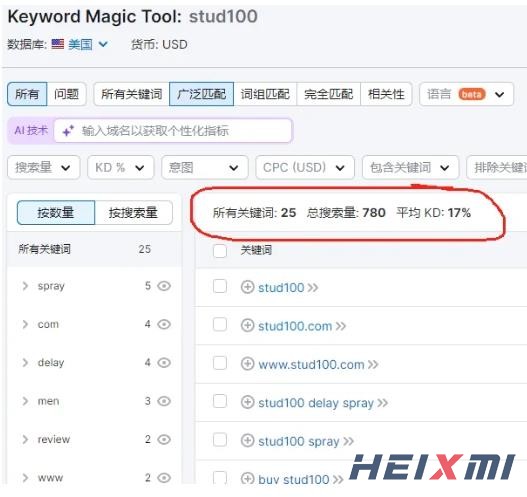Switch grouping to 按数量
The height and width of the screenshot is (497, 527).
pos(56,213)
